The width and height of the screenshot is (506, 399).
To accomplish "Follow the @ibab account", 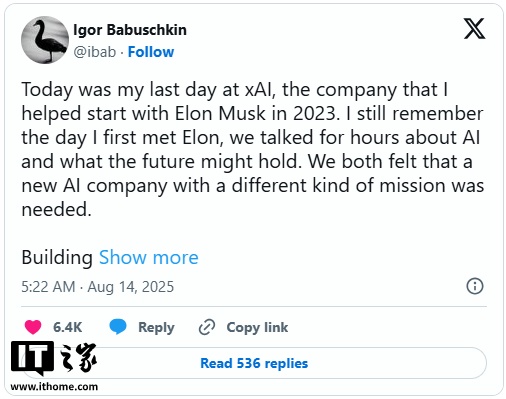I will tap(151, 52).
